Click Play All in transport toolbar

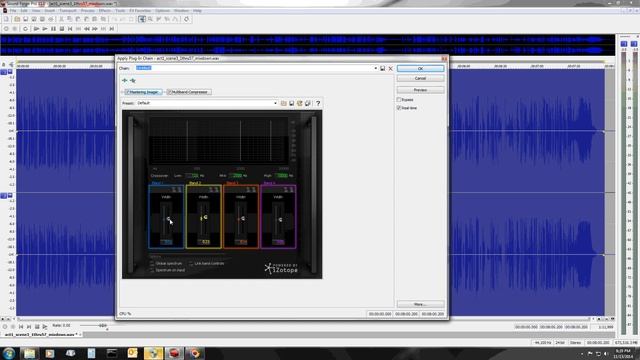pyautogui.click(x=36, y=29)
